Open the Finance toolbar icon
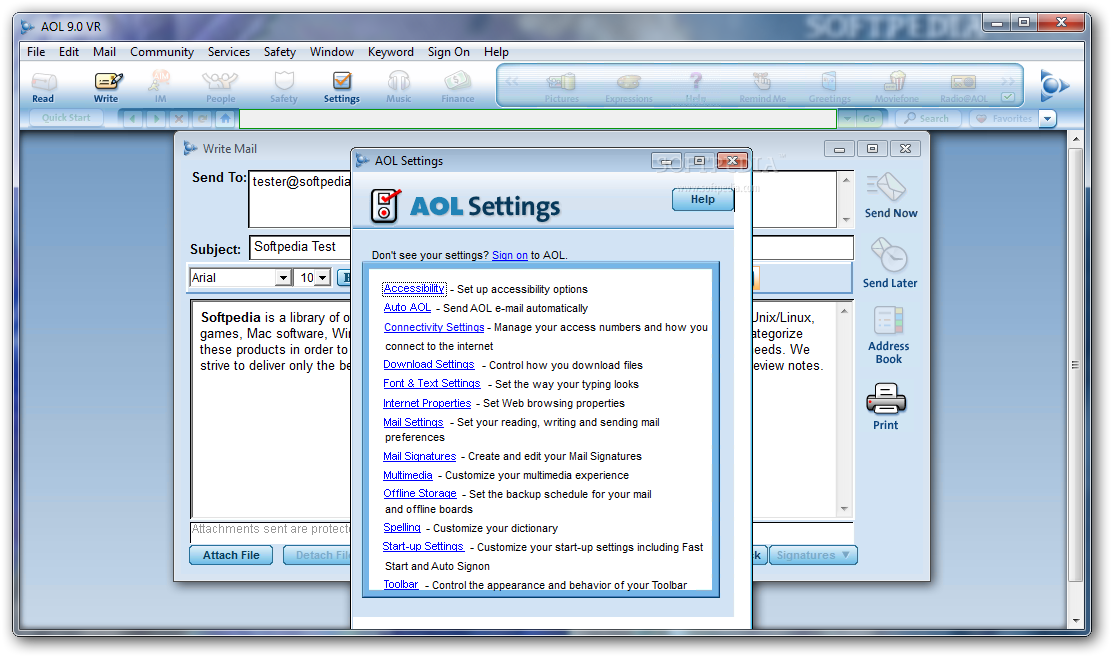 457,87
